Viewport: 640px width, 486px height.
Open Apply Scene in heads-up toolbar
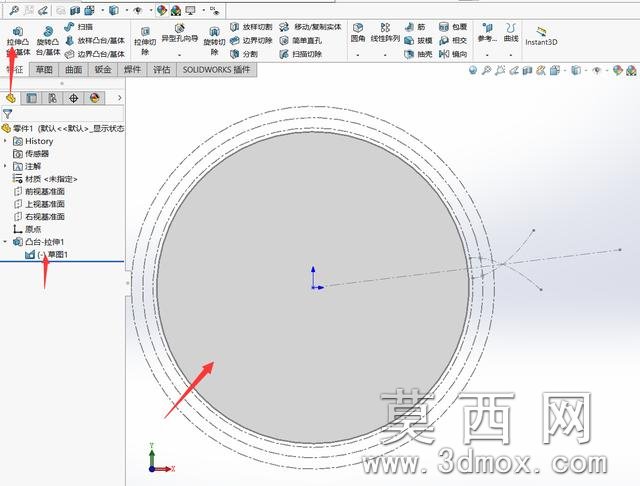coord(631,71)
